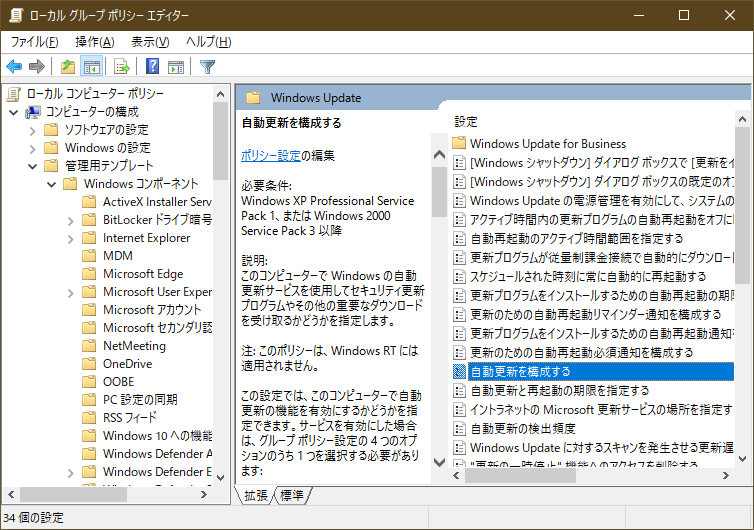
Task: Click the tree pane vertical scrollbar thumb
Action: 220,141
